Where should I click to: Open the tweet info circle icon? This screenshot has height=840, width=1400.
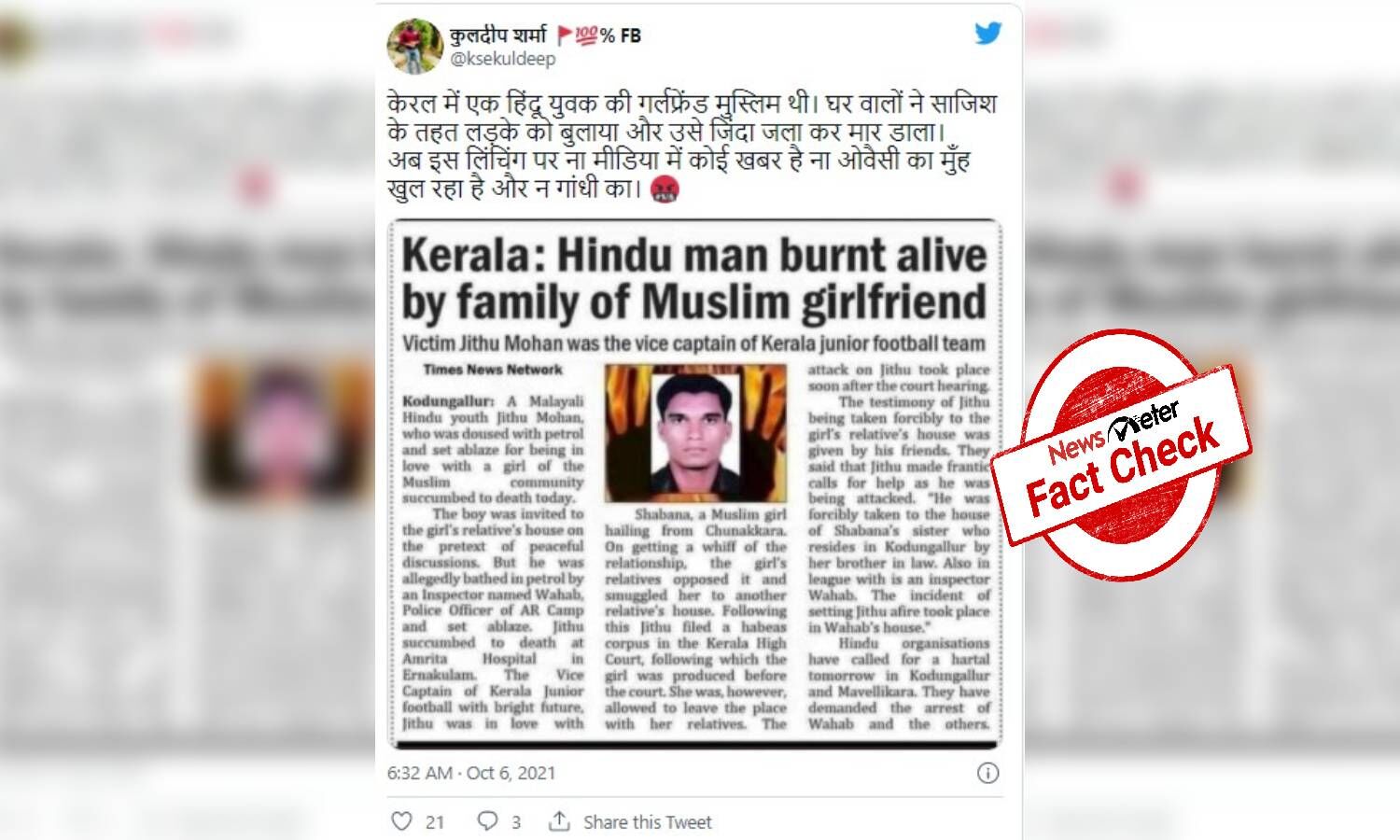(x=987, y=773)
